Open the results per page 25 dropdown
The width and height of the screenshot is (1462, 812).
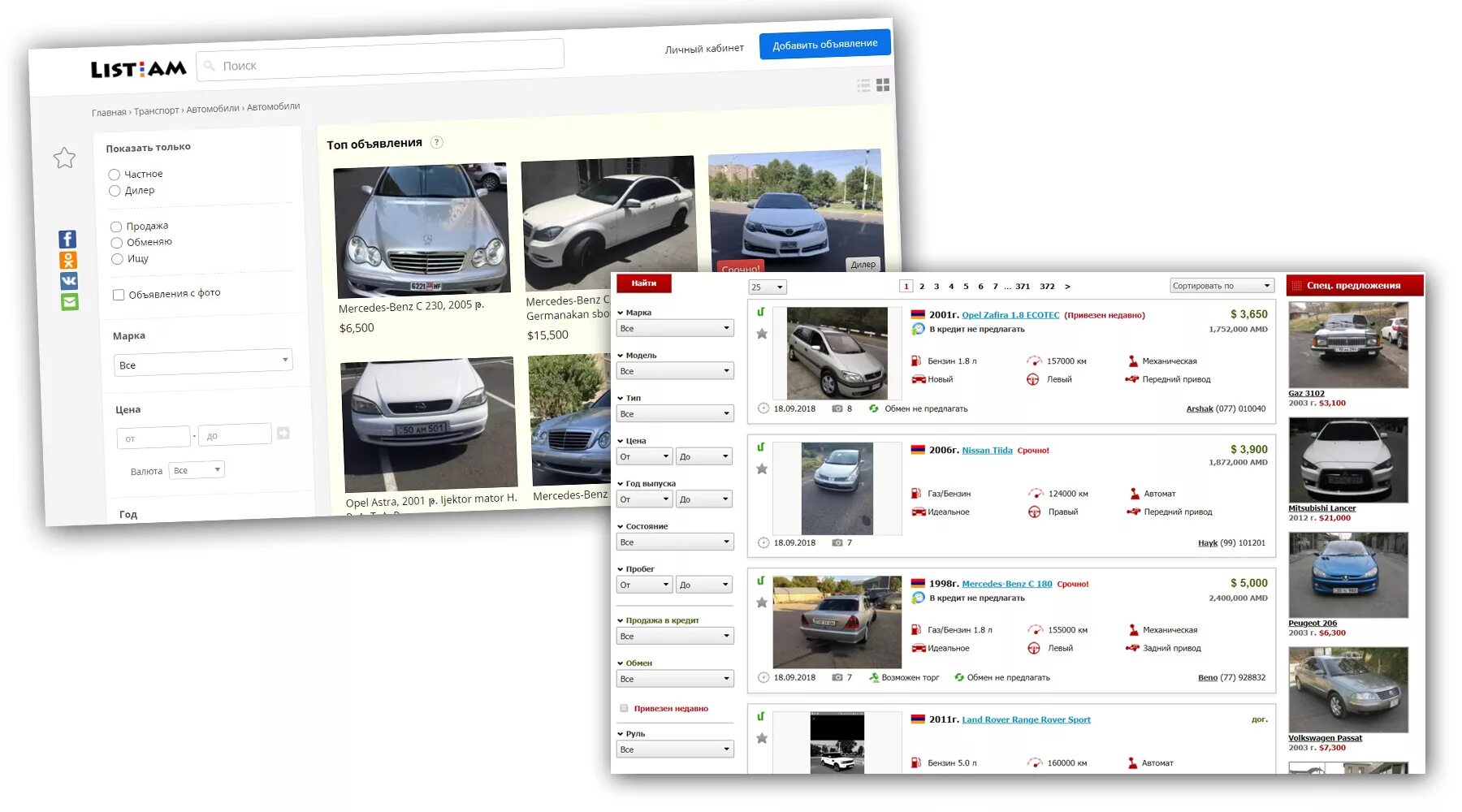(x=768, y=287)
